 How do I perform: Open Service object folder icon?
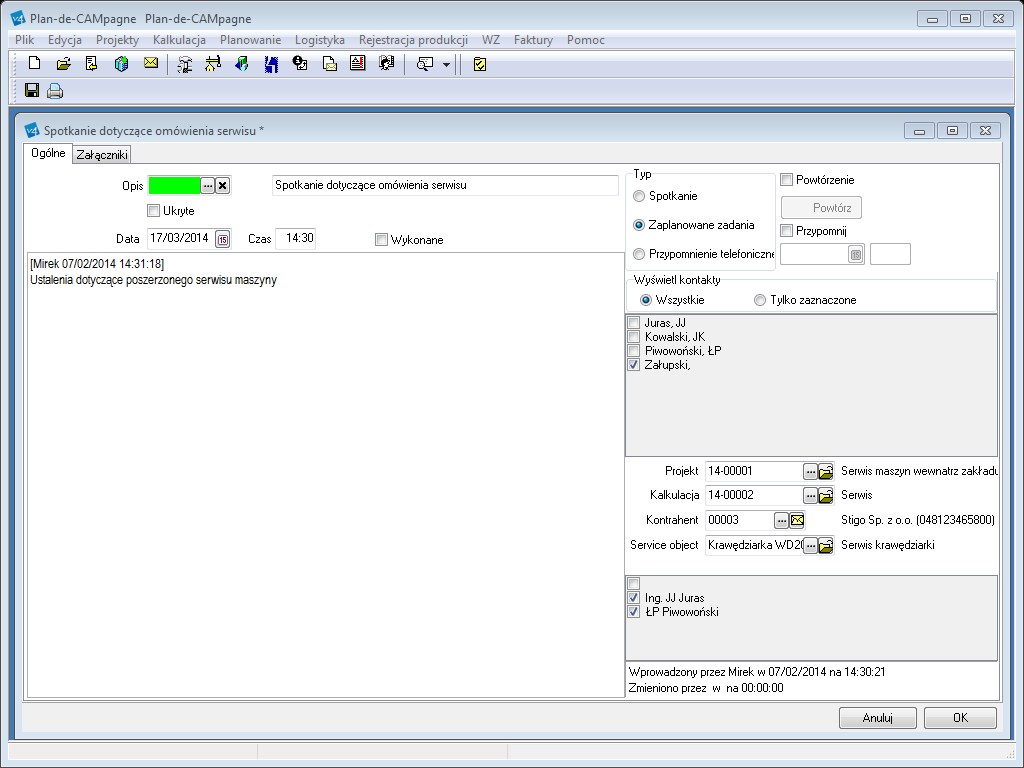pos(825,545)
